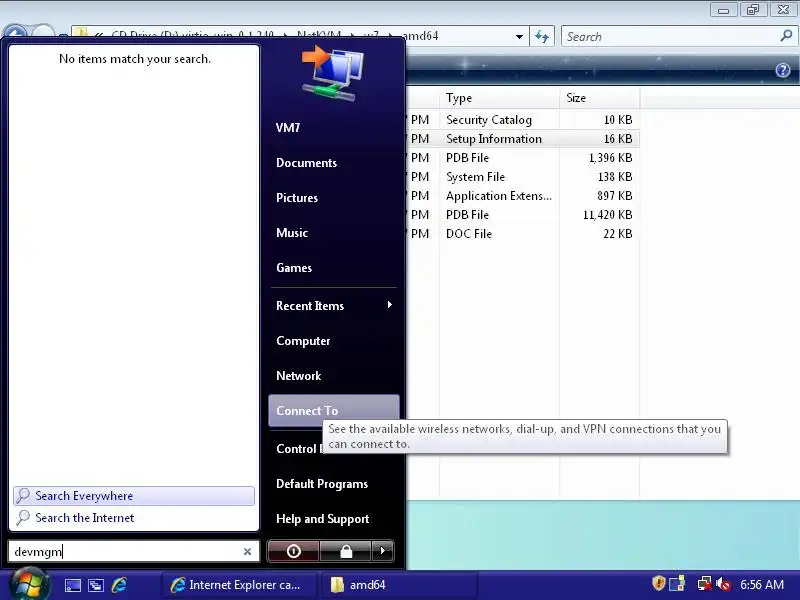The image size is (800, 600).
Task: Select the Application Extens... file row
Action: click(x=522, y=196)
